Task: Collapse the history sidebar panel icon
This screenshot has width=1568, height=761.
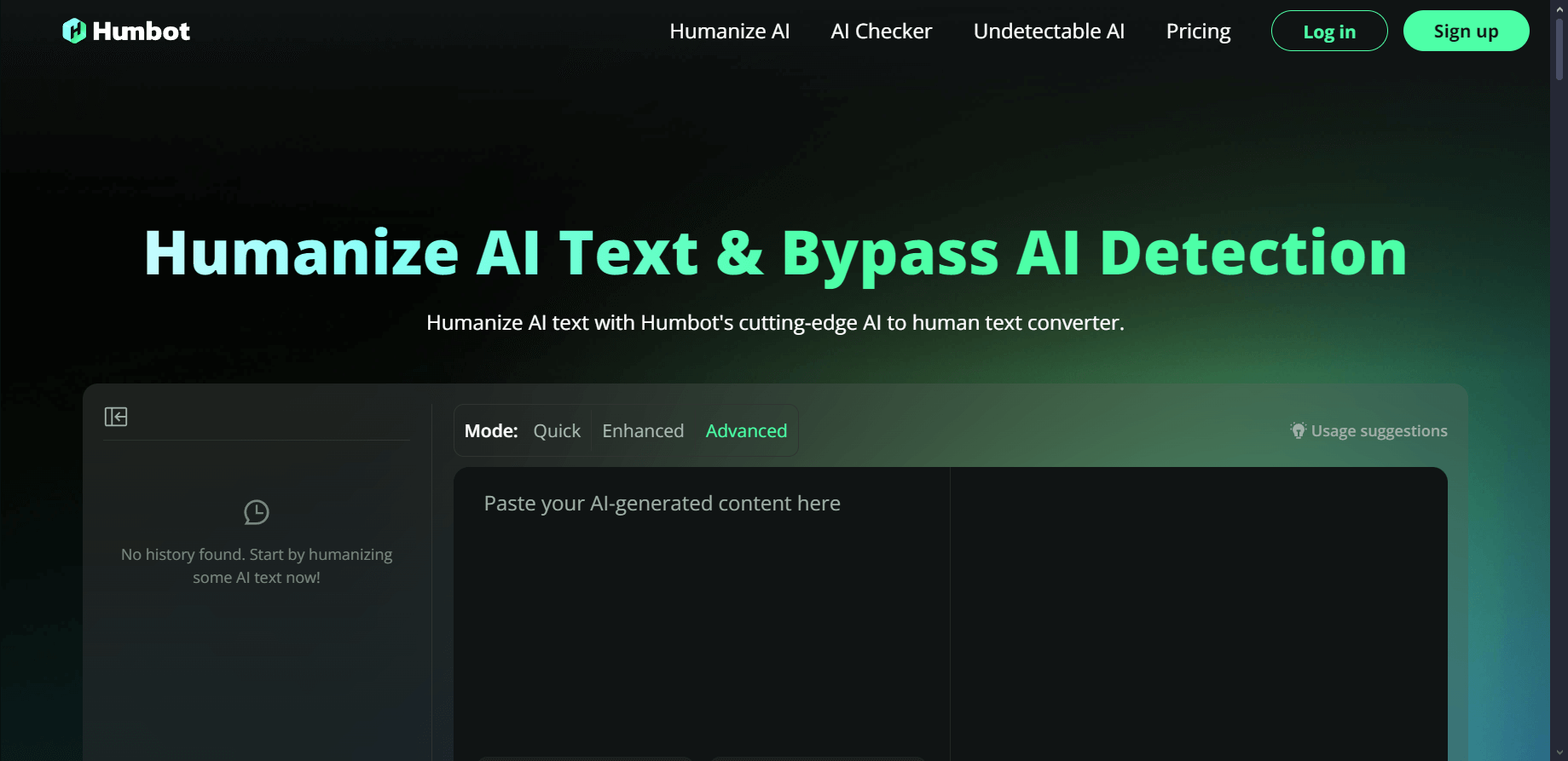Action: [x=116, y=417]
